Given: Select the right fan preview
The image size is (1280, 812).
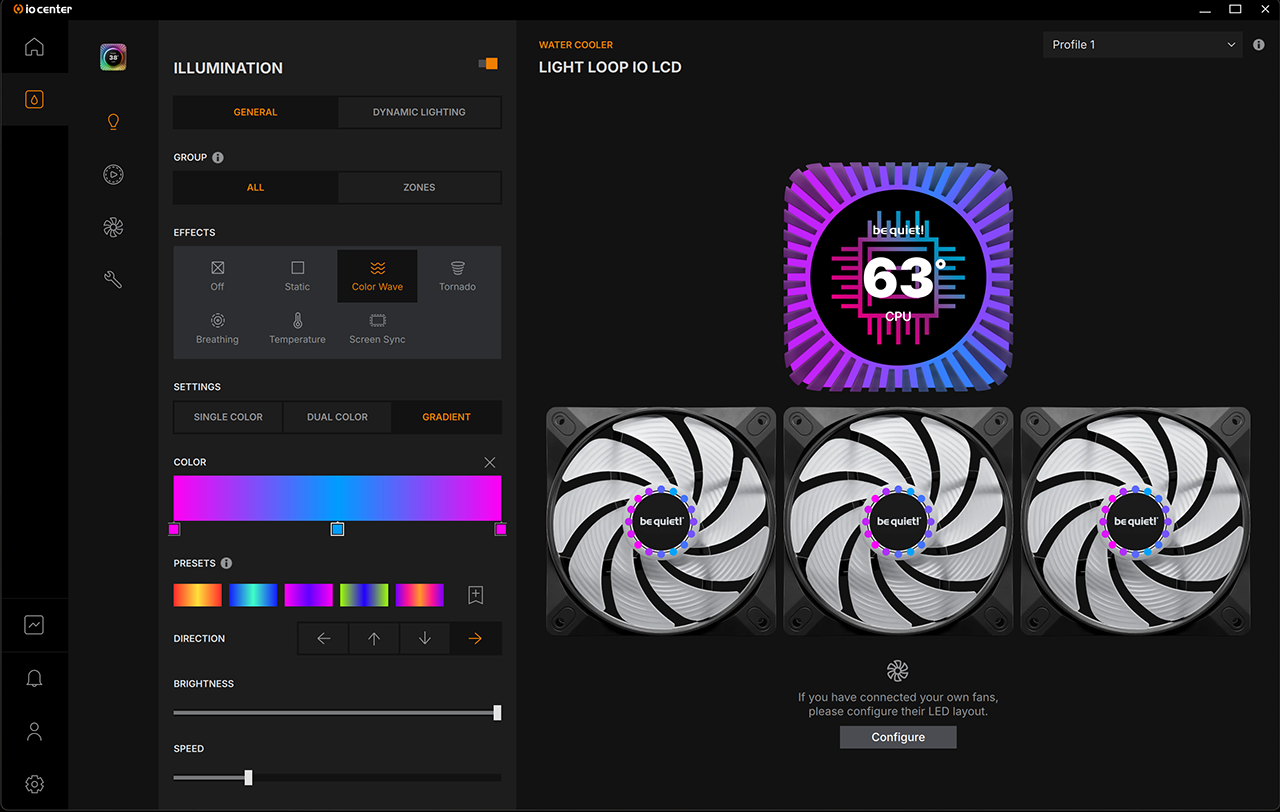Looking at the screenshot, I should coord(1135,520).
